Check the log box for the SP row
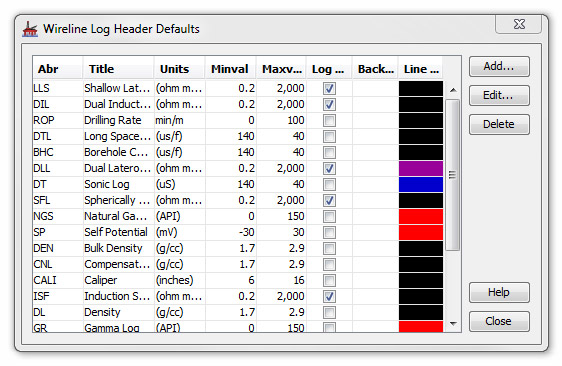The height and width of the screenshot is (366, 562). [329, 232]
